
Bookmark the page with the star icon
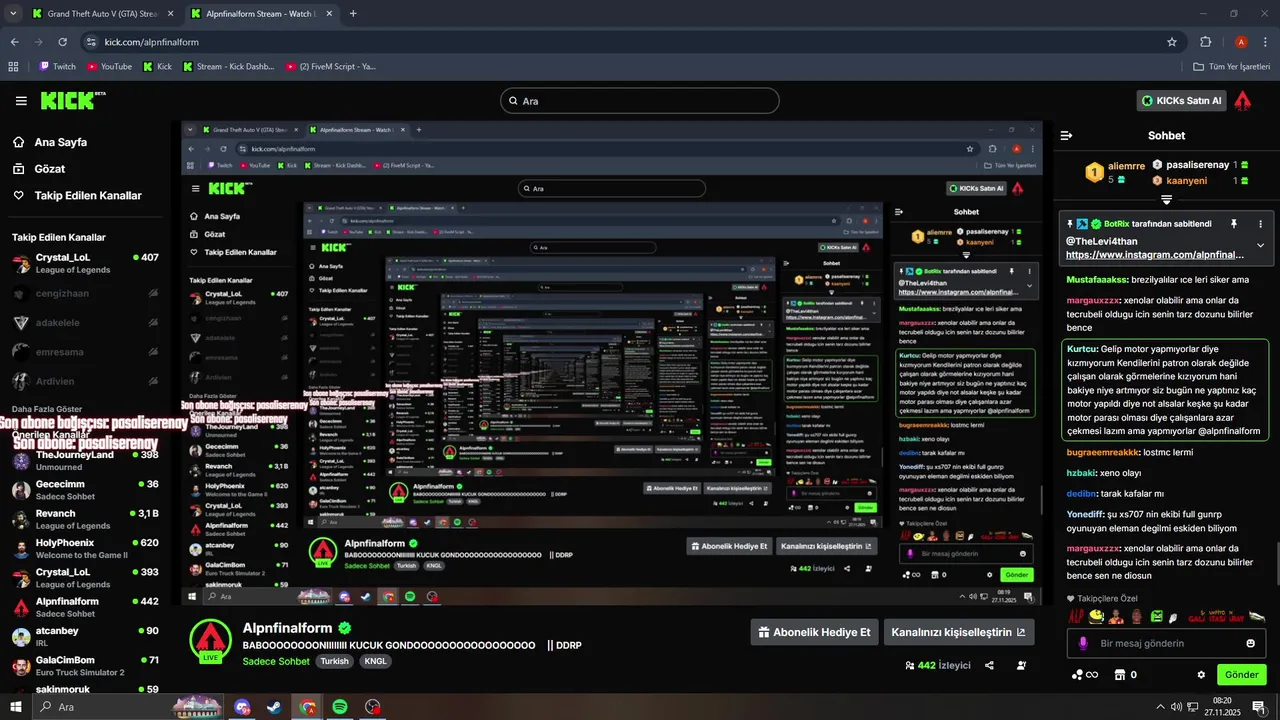[1172, 42]
